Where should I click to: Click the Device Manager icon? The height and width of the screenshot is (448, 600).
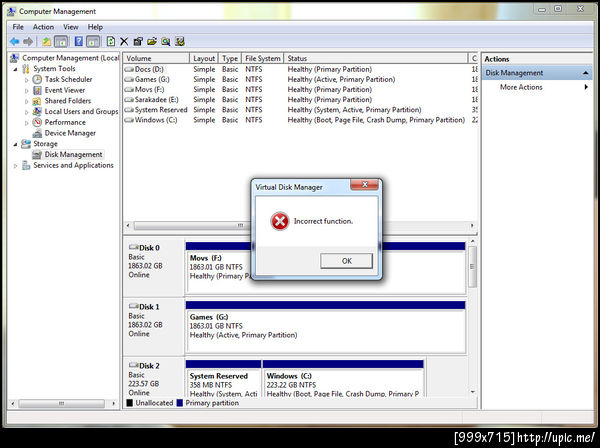tap(37, 133)
